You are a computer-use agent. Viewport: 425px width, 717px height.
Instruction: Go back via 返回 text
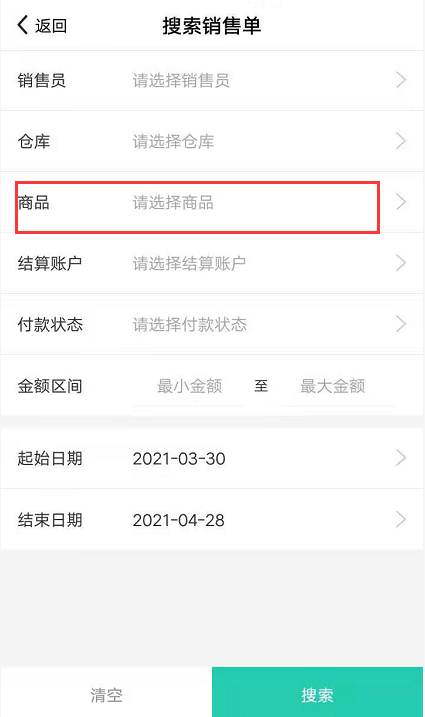51,26
